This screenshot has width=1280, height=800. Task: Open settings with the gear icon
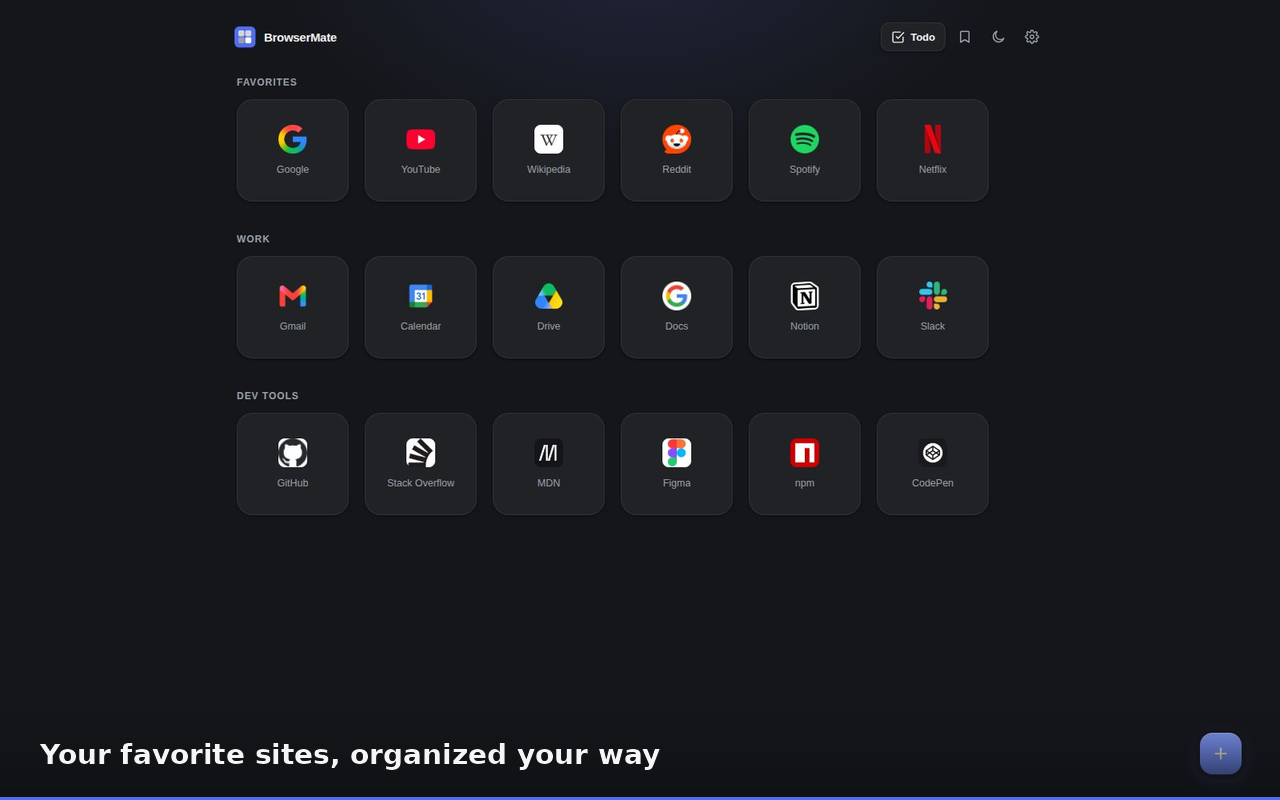tap(1032, 37)
